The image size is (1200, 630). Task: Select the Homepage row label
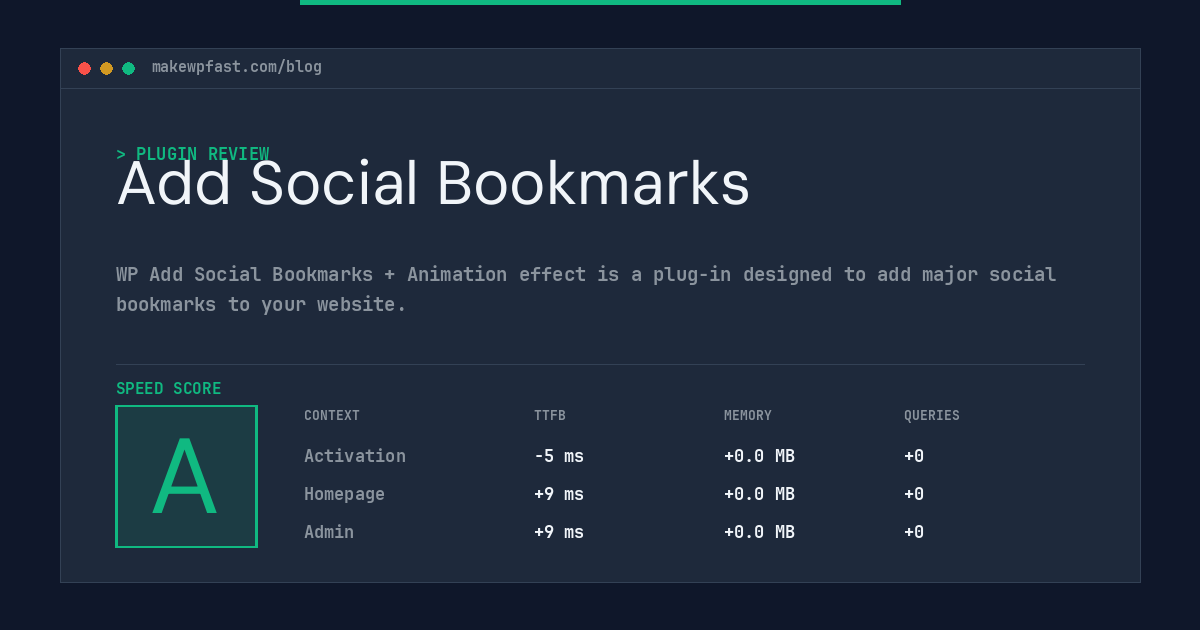pyautogui.click(x=344, y=494)
